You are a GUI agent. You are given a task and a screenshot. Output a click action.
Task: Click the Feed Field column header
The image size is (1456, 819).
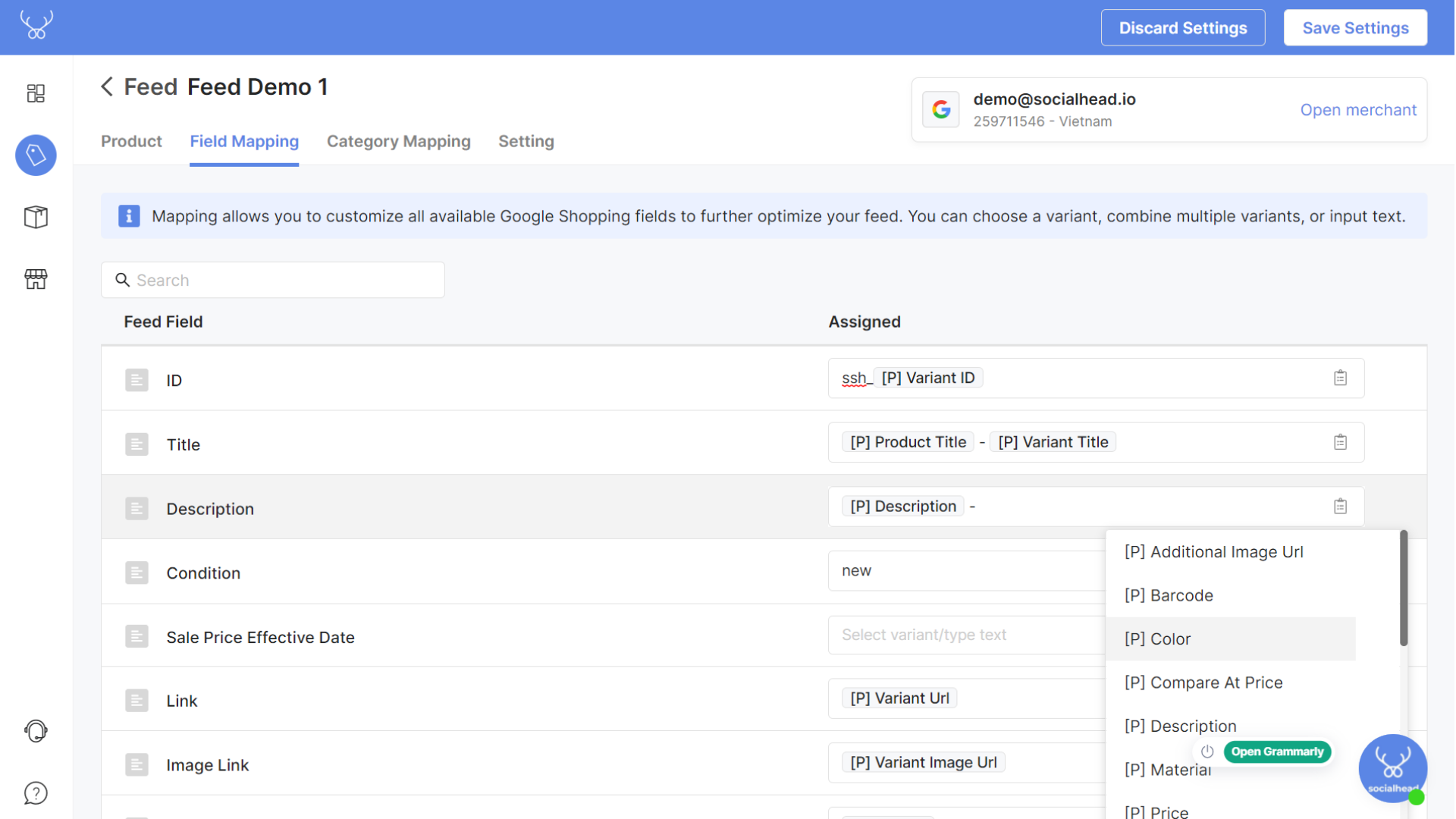tap(163, 322)
